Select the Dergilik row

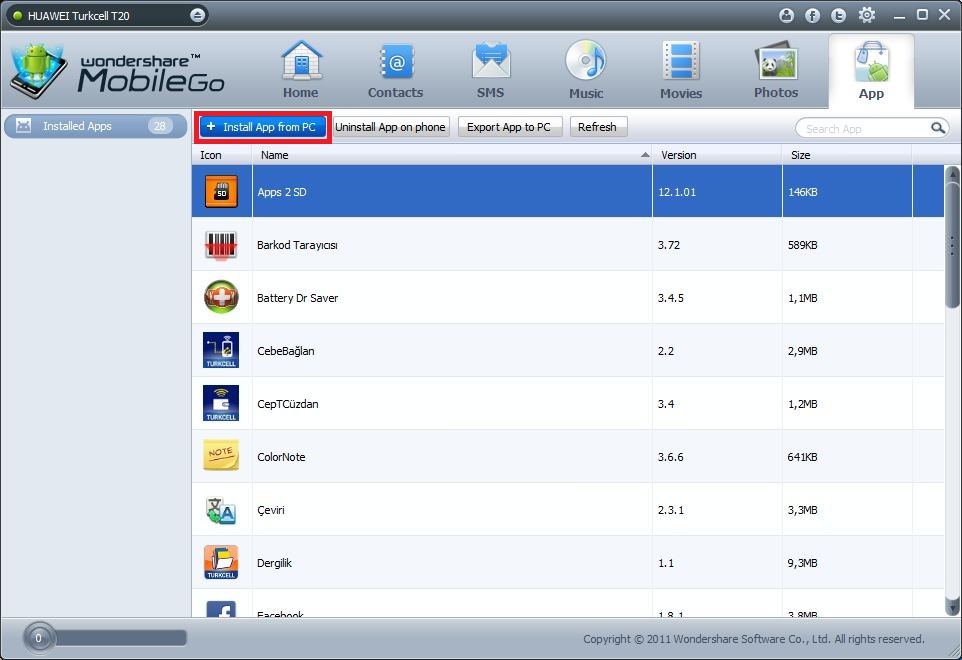pos(568,562)
